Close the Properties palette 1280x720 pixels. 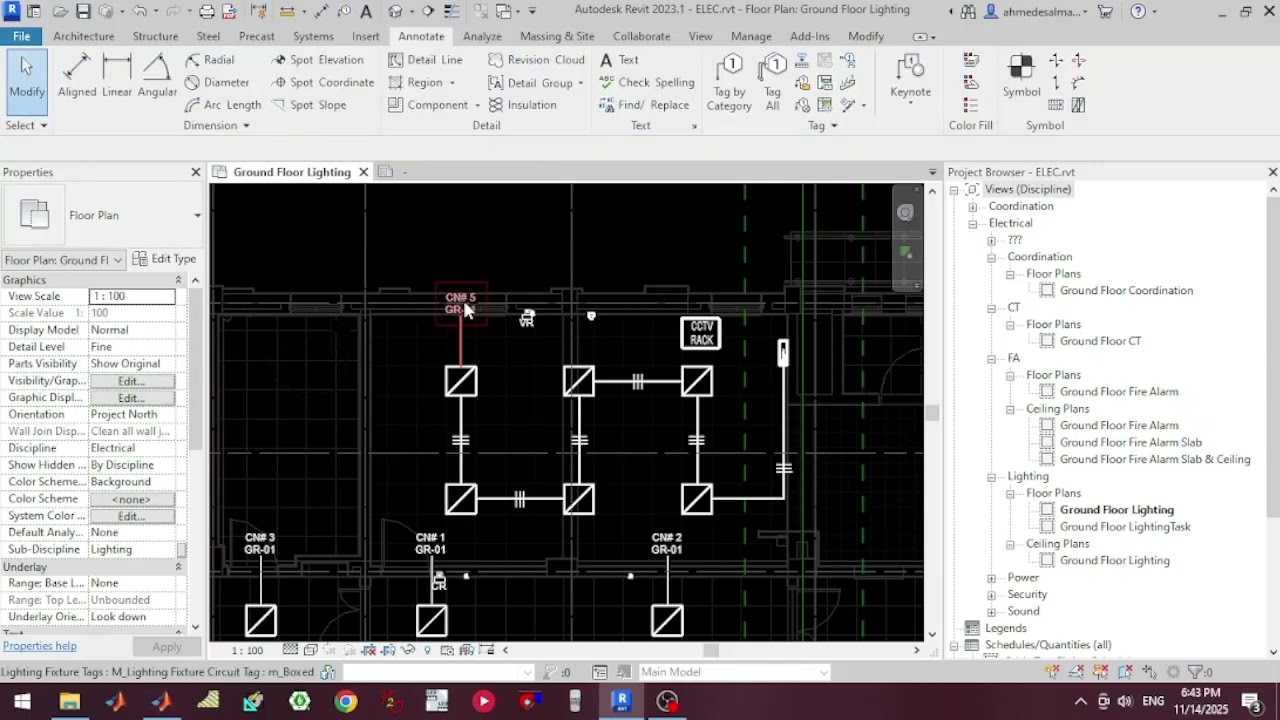click(196, 172)
